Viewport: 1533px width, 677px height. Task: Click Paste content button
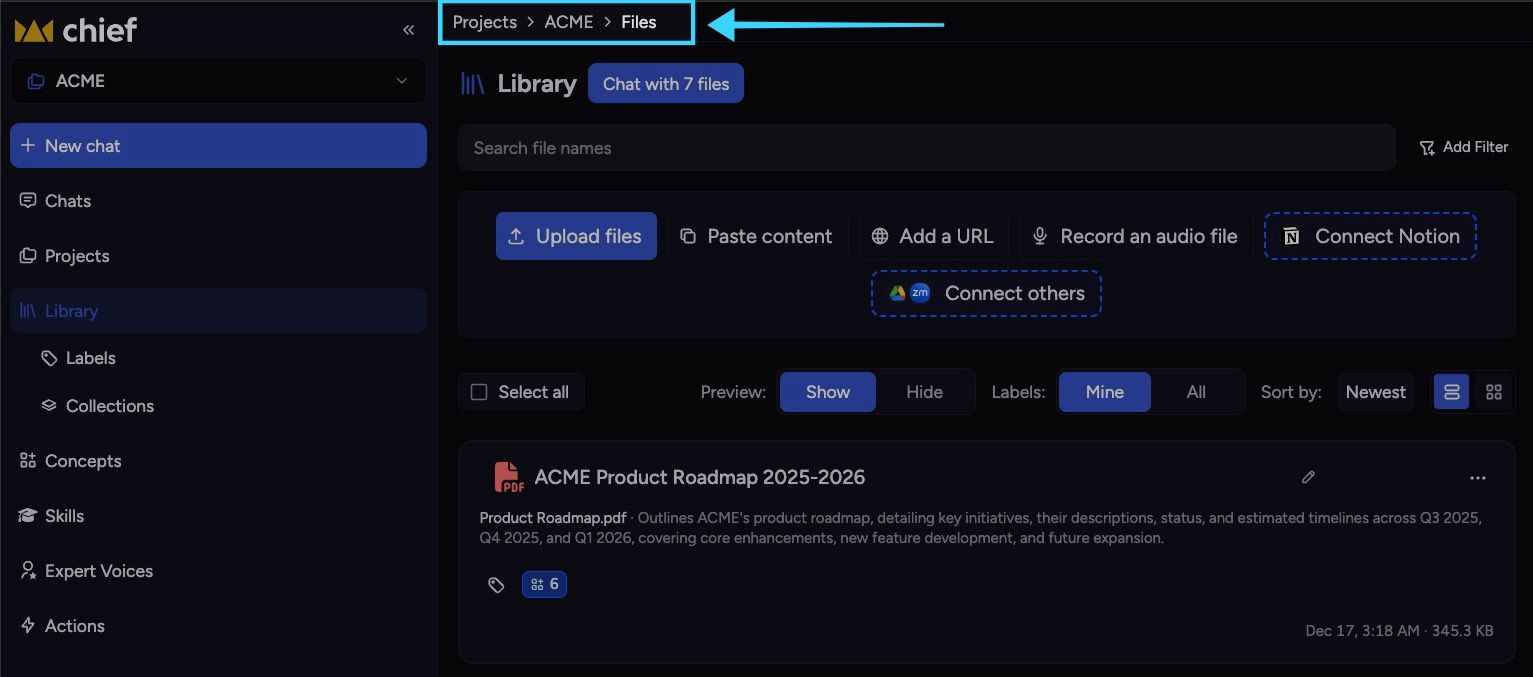coord(758,236)
